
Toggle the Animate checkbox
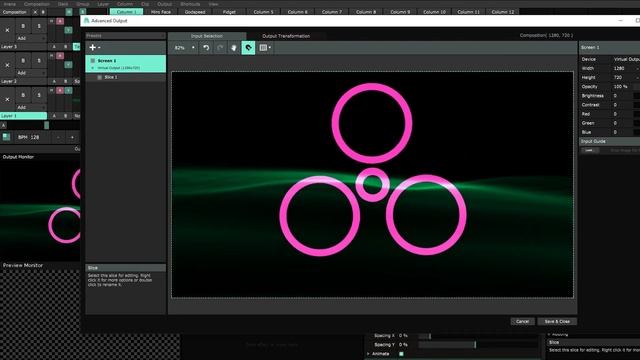[401, 354]
